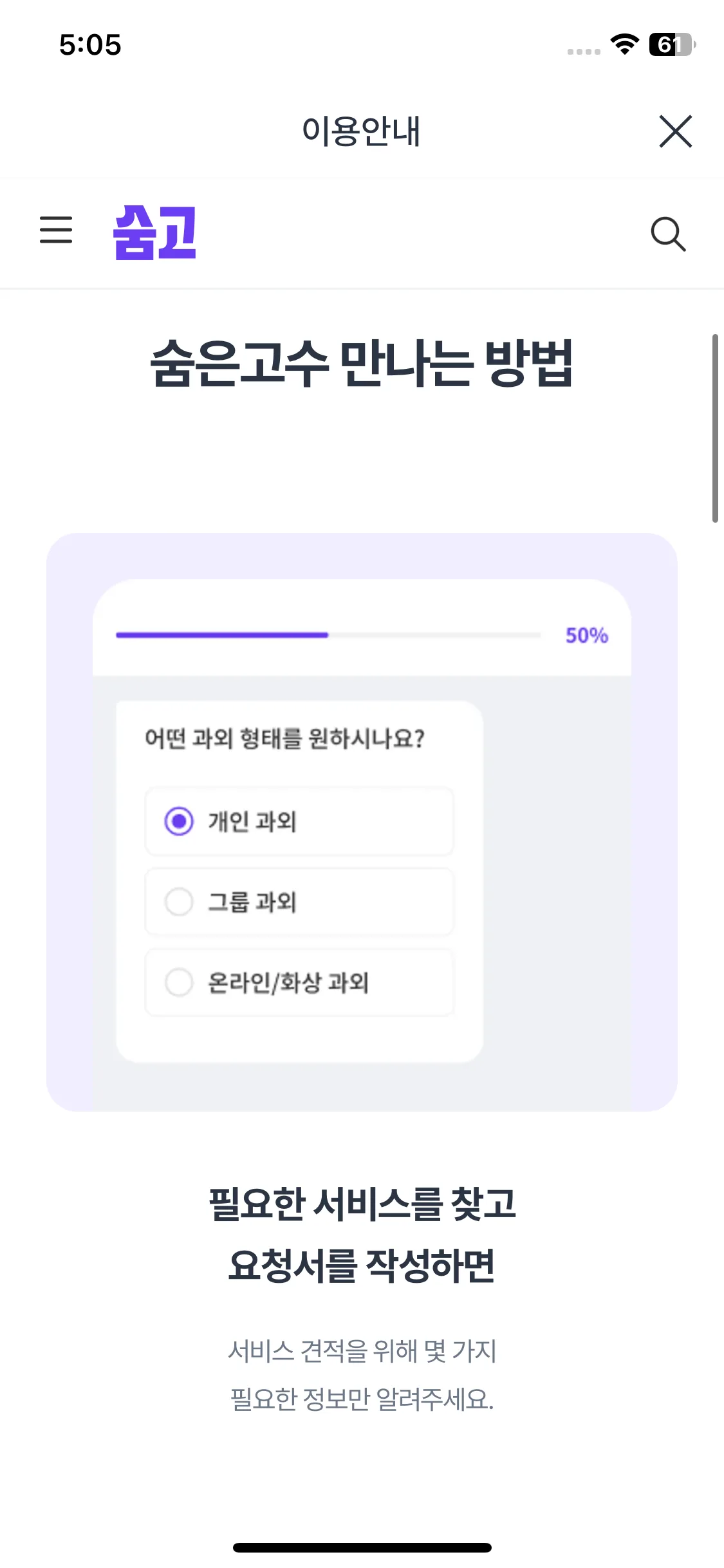The height and width of the screenshot is (1568, 724).
Task: Close the 이용안내 page with X
Action: point(675,131)
